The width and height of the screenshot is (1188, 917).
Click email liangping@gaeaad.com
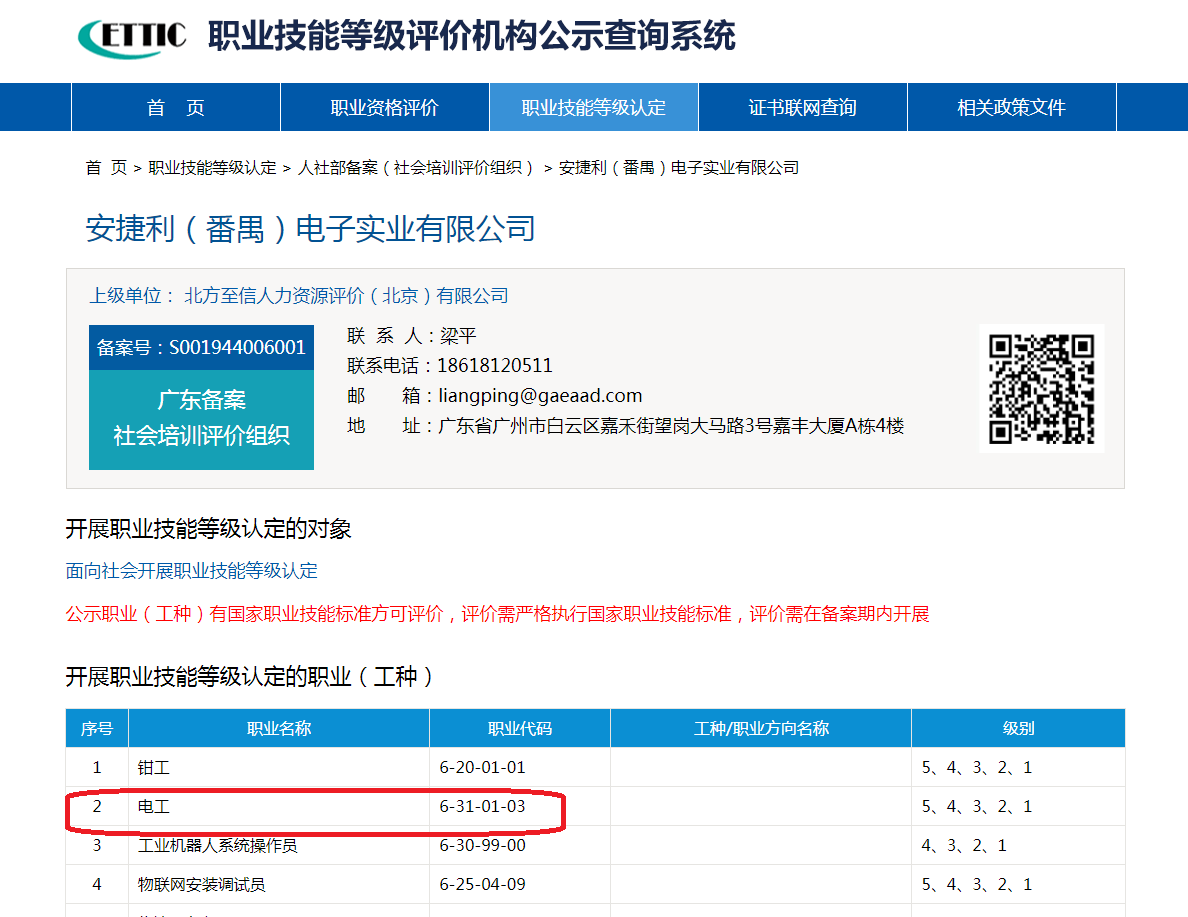tap(540, 396)
